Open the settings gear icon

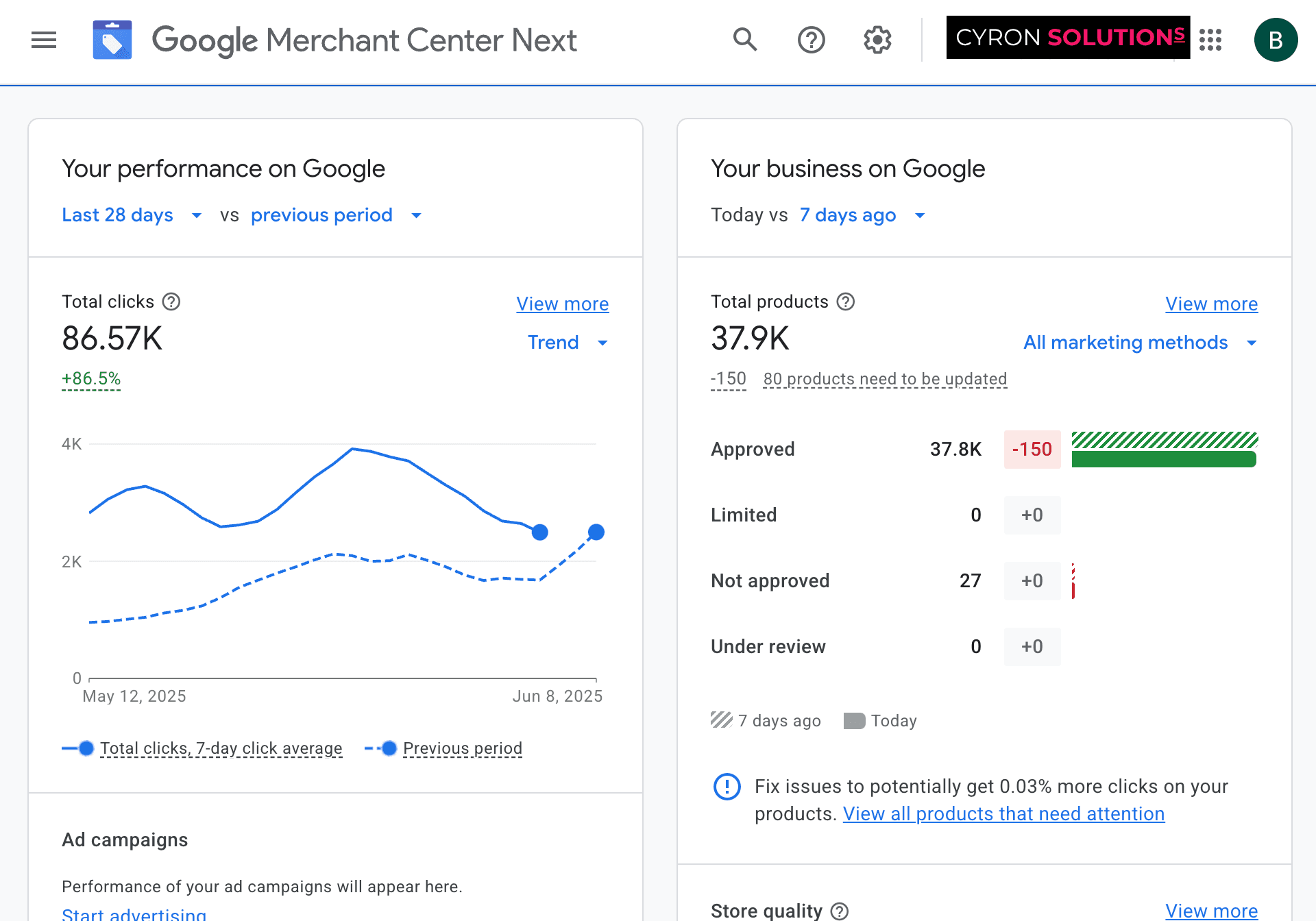click(x=877, y=40)
